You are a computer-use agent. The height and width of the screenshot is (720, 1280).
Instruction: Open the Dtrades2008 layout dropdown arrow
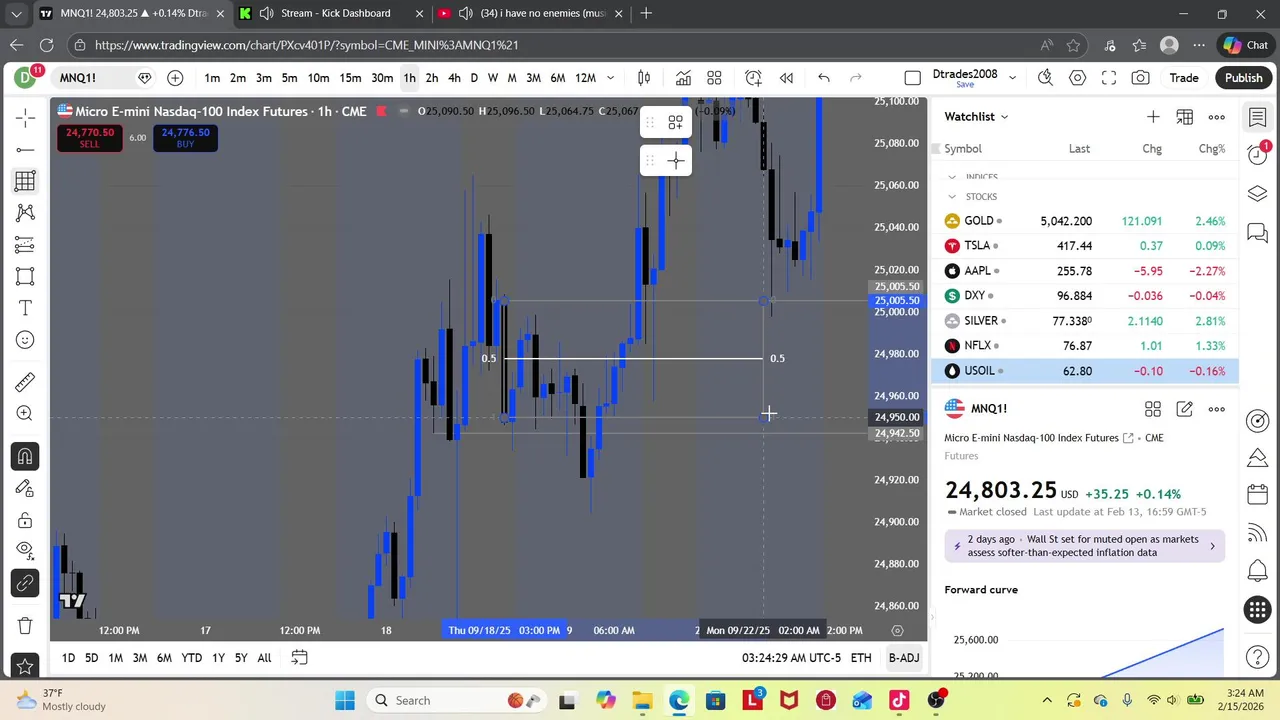[x=1012, y=78]
